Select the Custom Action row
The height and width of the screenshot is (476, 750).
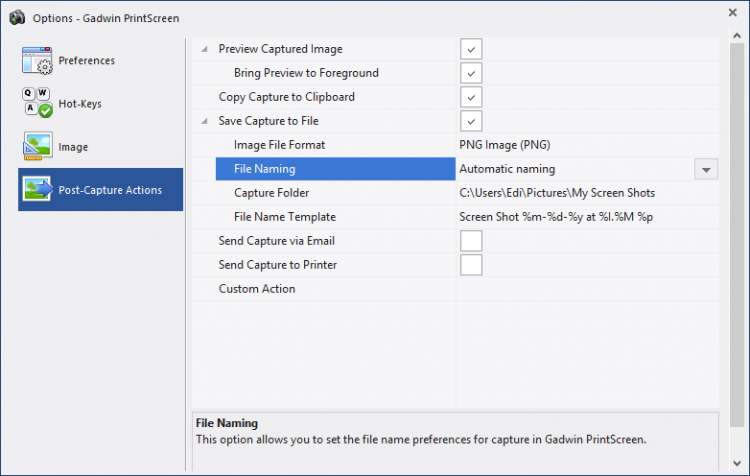(x=257, y=289)
